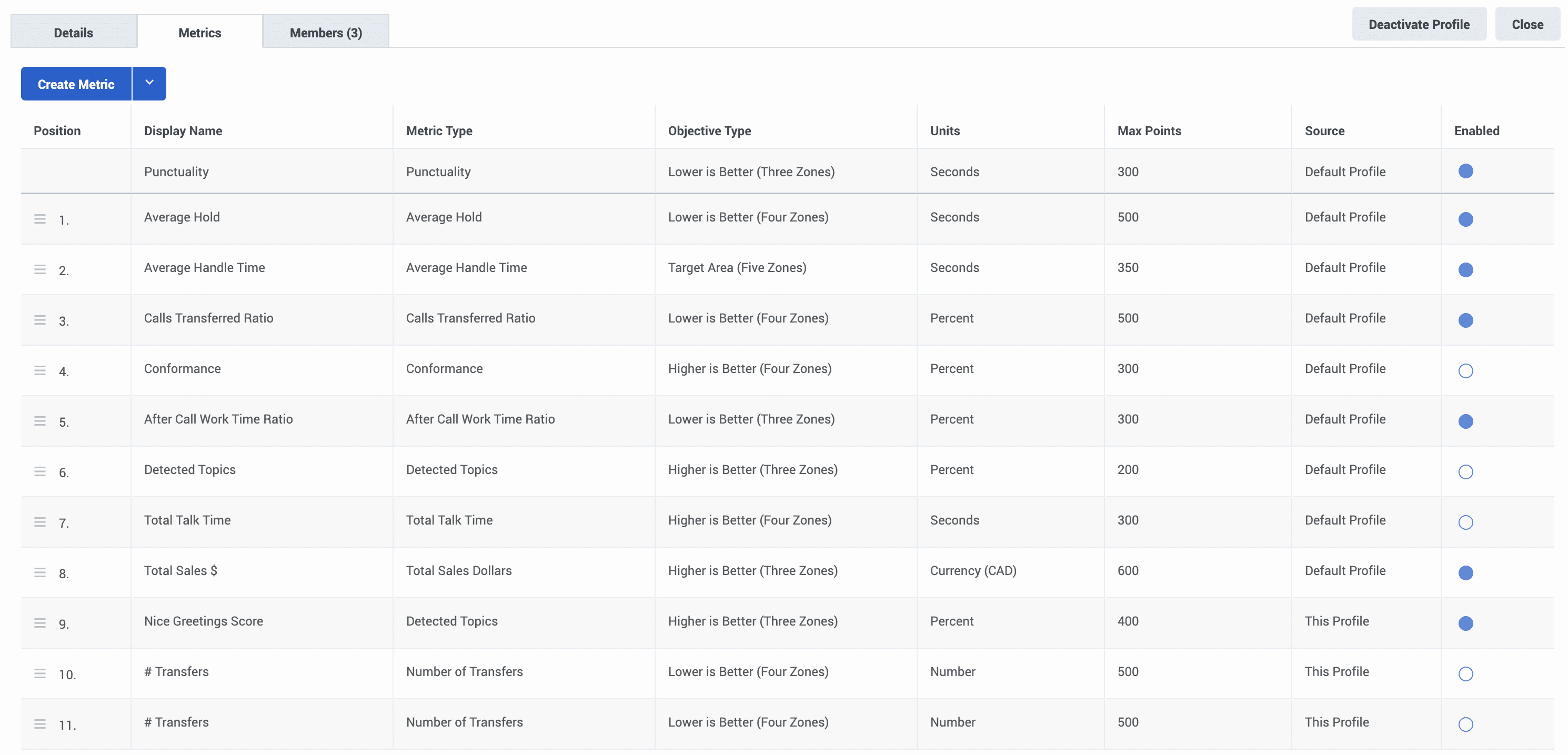This screenshot has width=1568, height=755.
Task: Open the After Call Work Time Ratio metric
Action: point(218,419)
